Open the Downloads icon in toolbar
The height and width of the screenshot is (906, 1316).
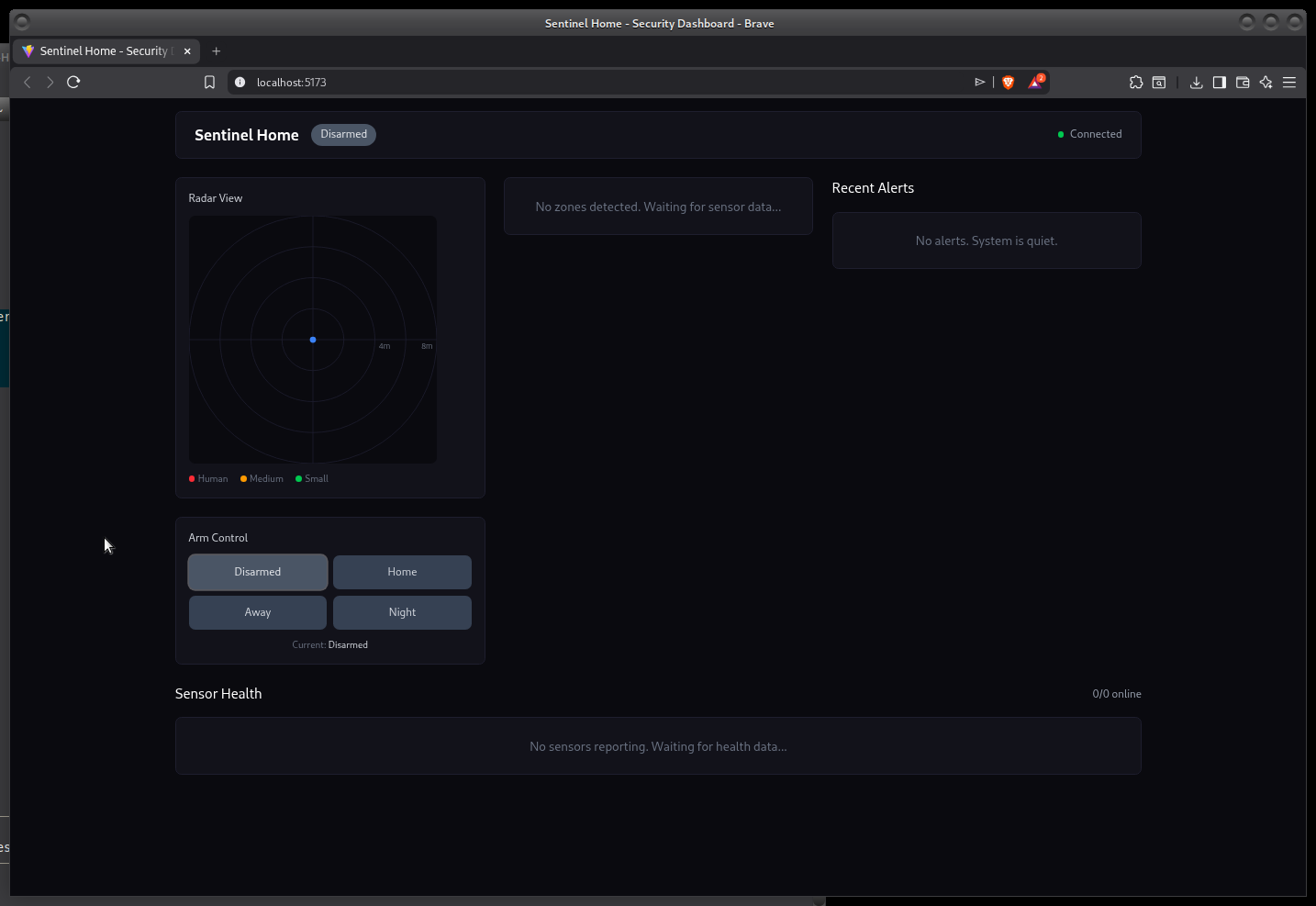click(x=1196, y=83)
